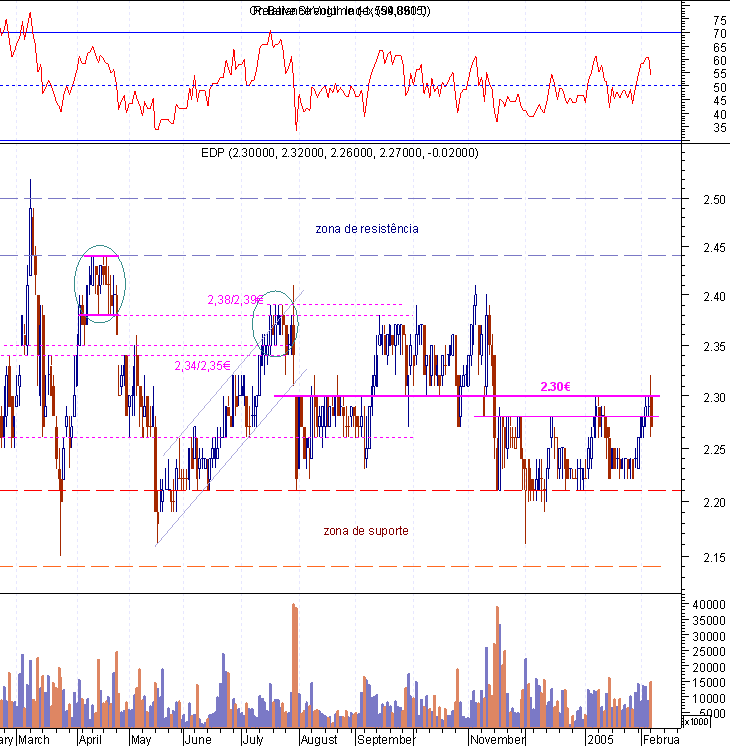The image size is (730, 746).
Task: Click the August label on time axis
Action: [319, 740]
